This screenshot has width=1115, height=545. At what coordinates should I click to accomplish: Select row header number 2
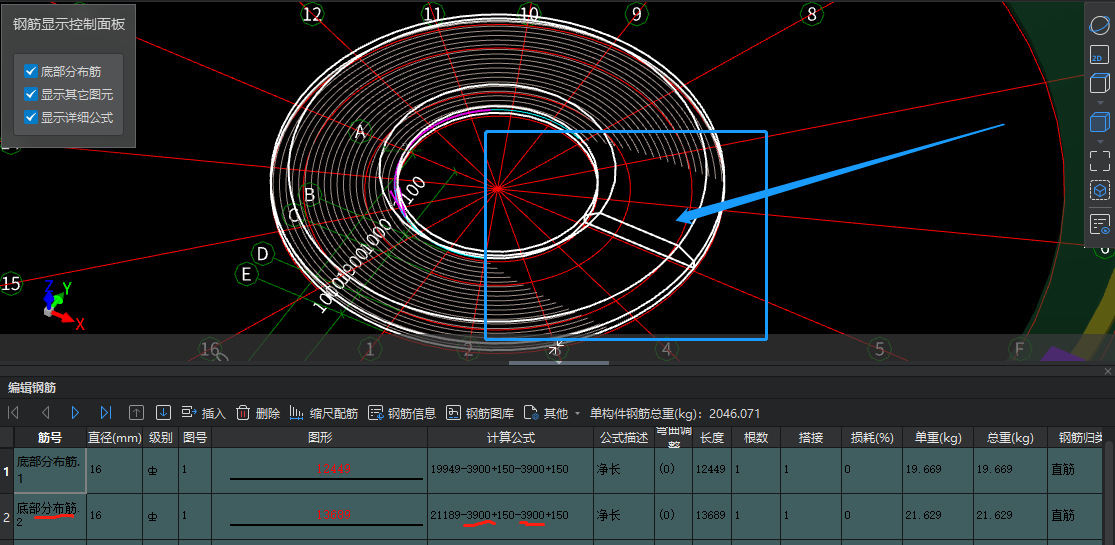click(6, 516)
